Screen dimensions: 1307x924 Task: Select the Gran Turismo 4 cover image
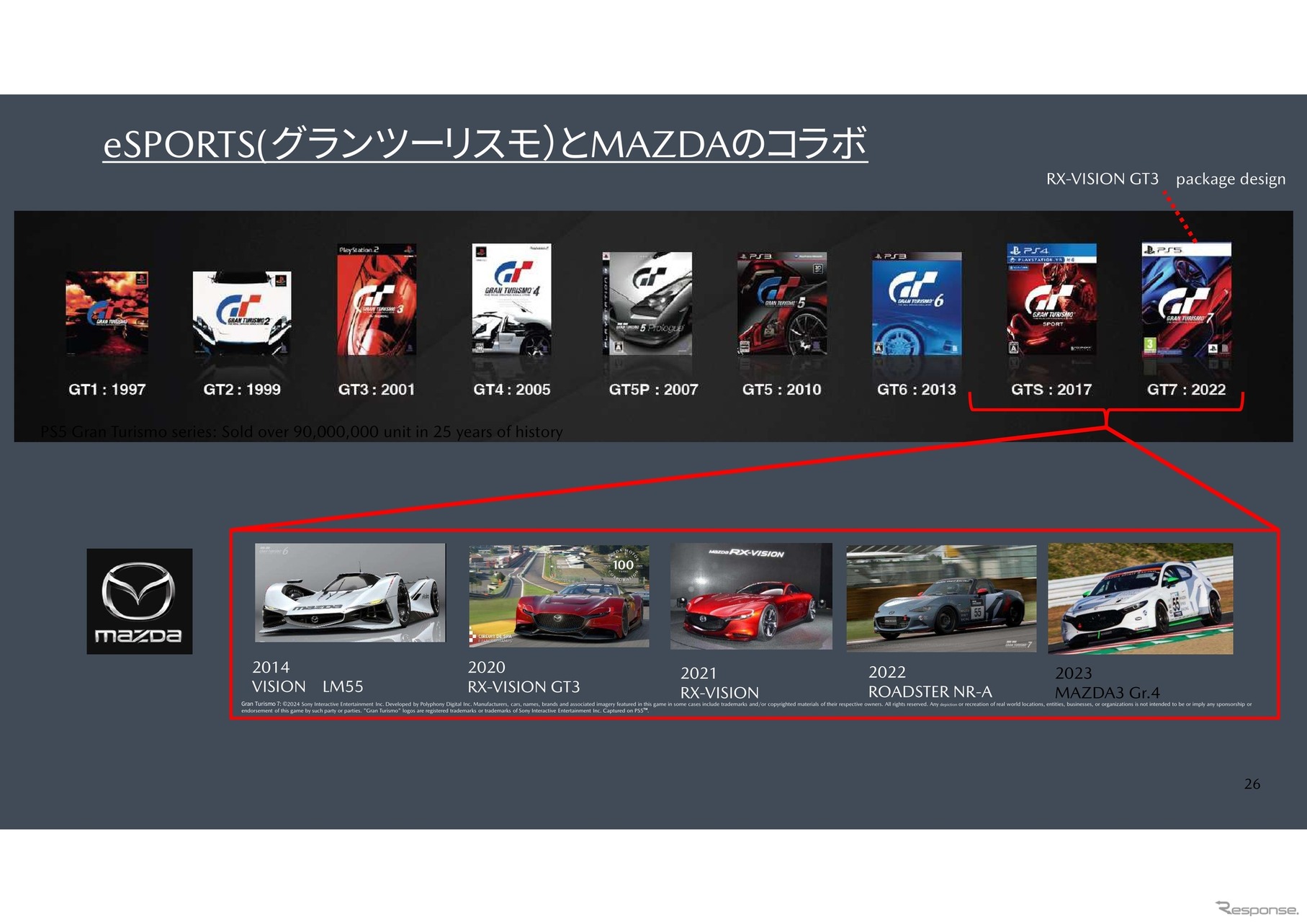[511, 300]
